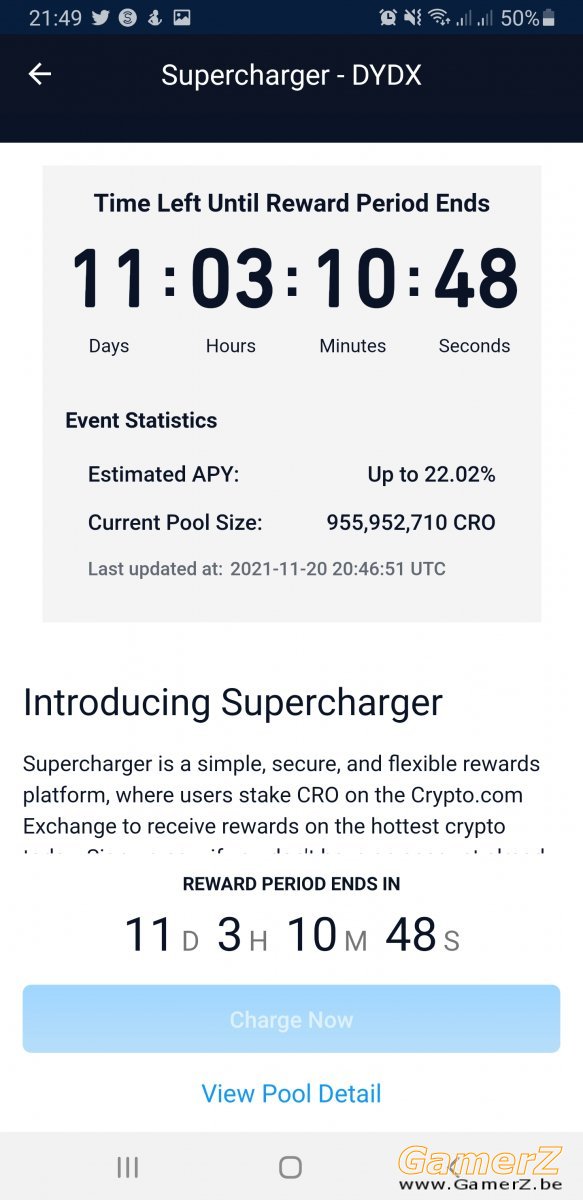Screen dimensions: 583x1200
Task: Open recent apps from navigation bar
Action: [x=127, y=1166]
